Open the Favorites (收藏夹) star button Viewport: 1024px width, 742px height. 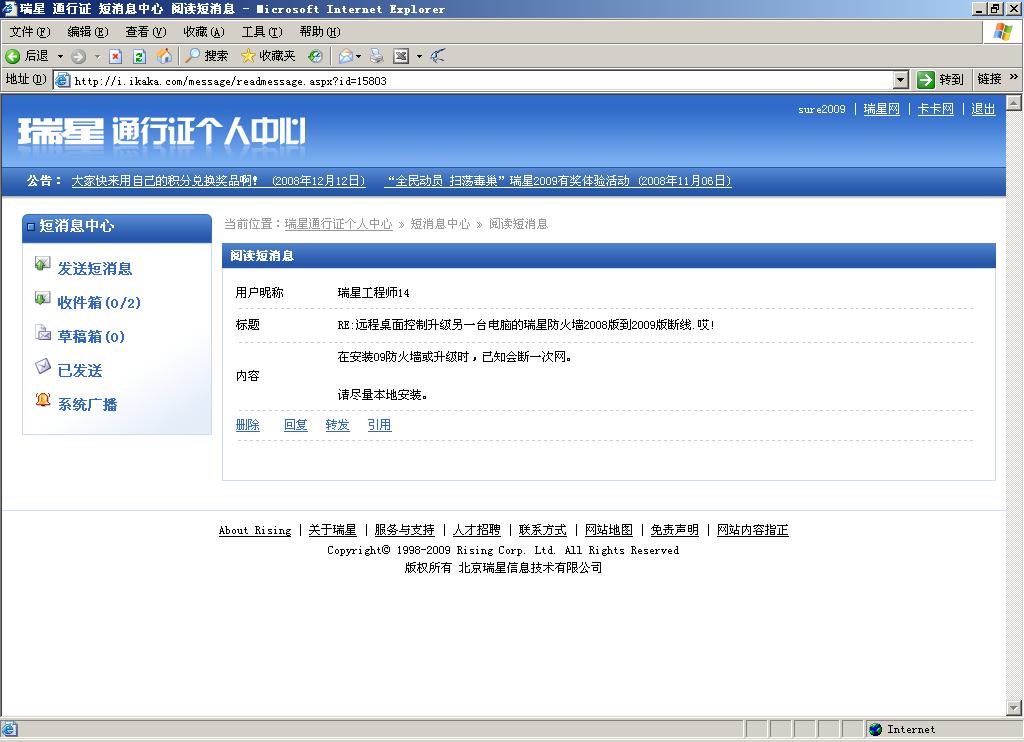[268, 56]
